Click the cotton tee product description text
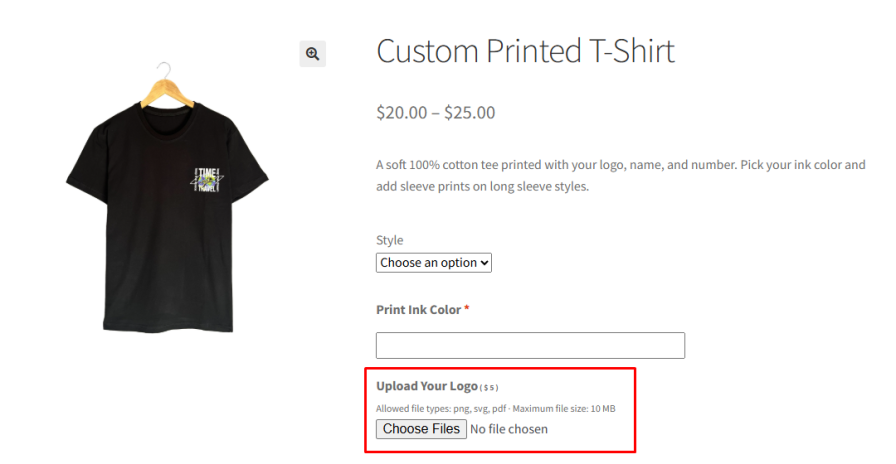The image size is (896, 464). coord(621,175)
